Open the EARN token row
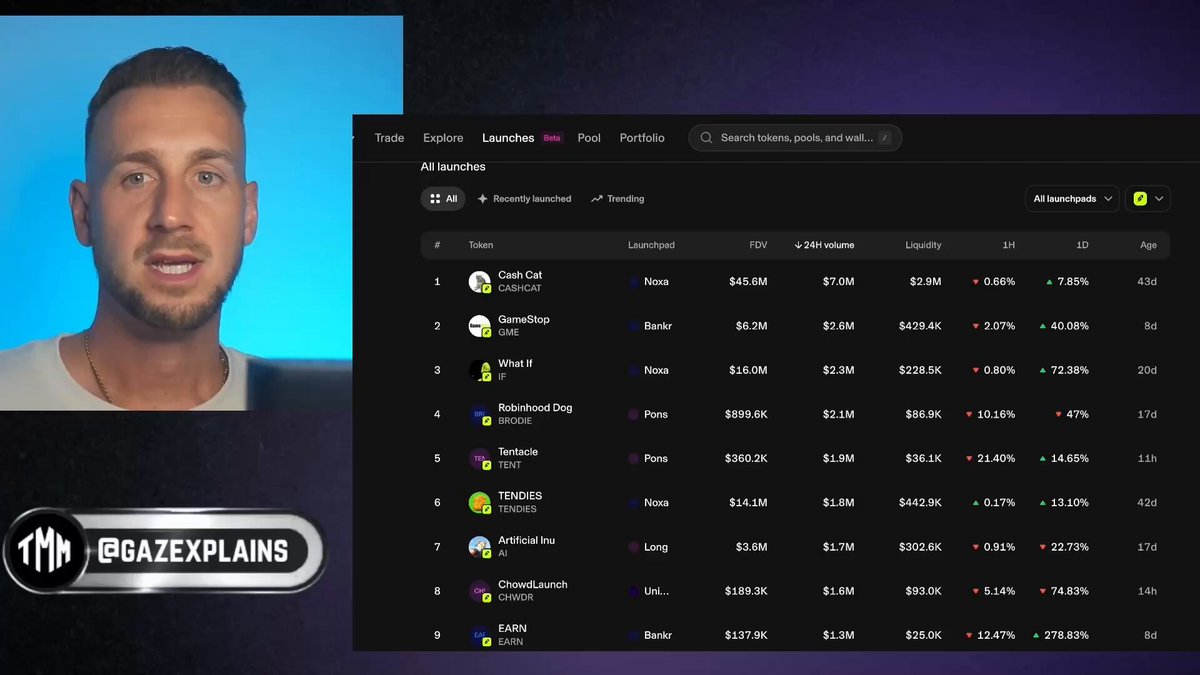The image size is (1200, 675). [795, 635]
